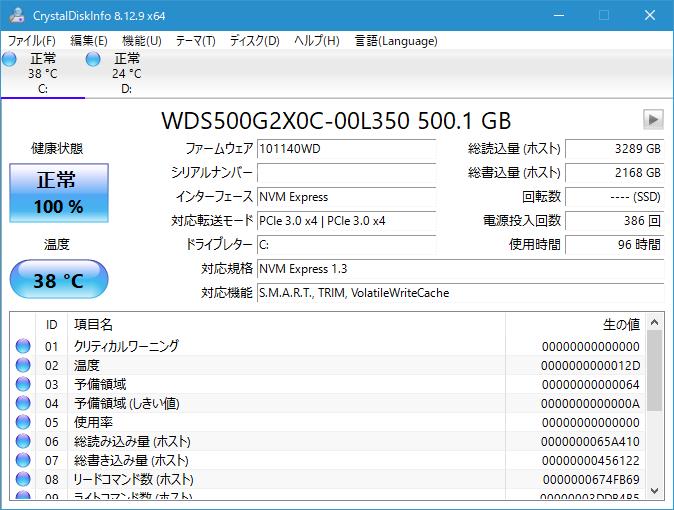
Task: Click the 総書込量 (ホスト) label
Action: (x=514, y=173)
